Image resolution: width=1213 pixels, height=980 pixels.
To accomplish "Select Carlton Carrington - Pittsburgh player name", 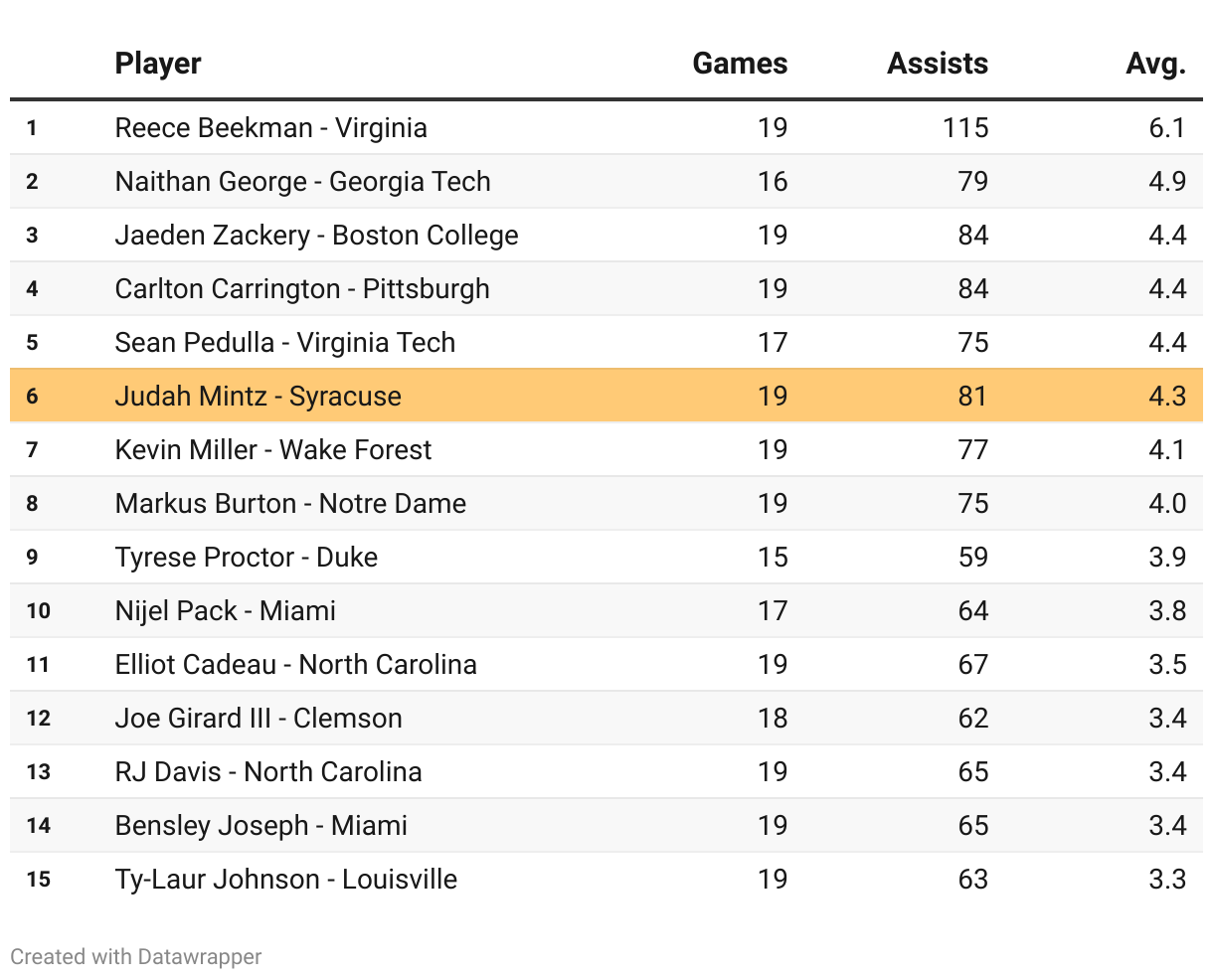I will point(302,289).
